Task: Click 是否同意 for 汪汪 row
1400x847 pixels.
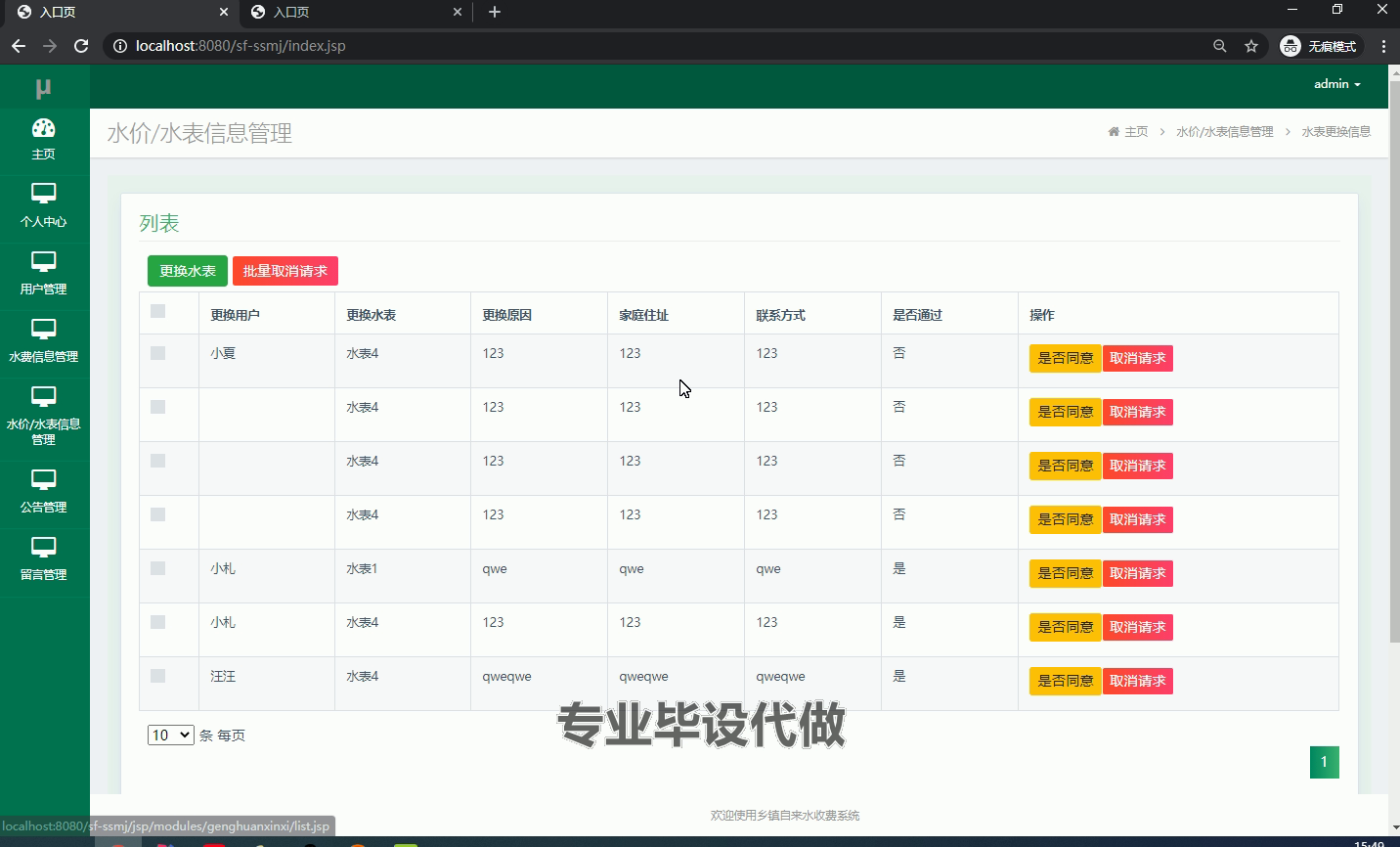Action: [x=1065, y=681]
